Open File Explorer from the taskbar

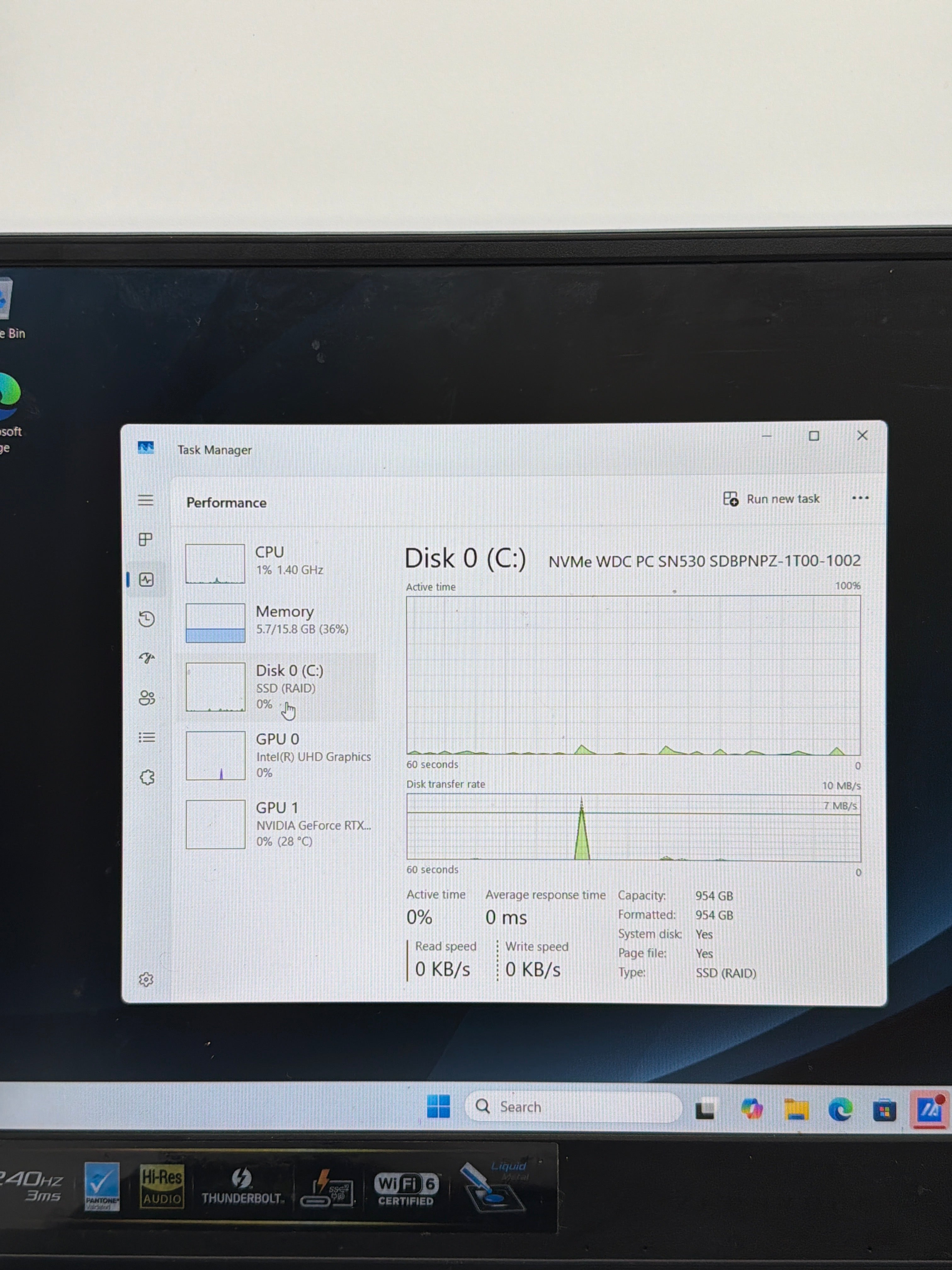(x=796, y=1109)
